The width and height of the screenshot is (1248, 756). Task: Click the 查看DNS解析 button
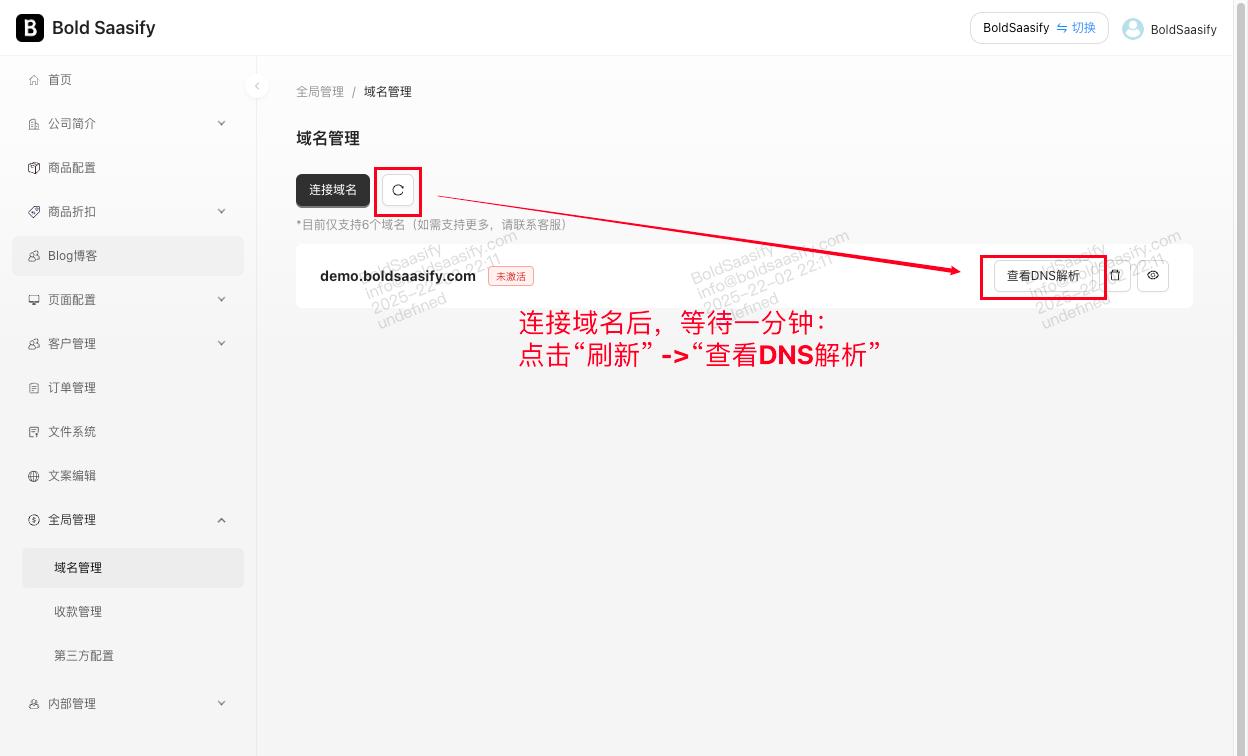tap(1043, 276)
